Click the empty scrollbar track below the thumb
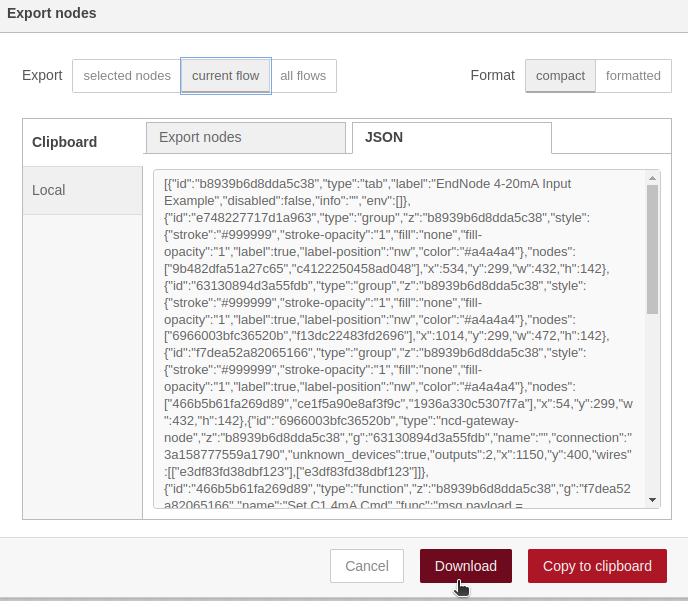The image size is (688, 601). tap(653, 410)
